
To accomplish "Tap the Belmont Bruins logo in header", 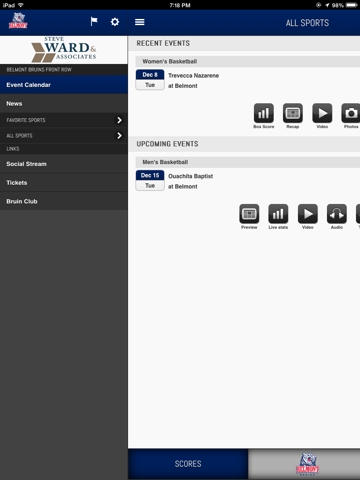I will click(x=18, y=21).
